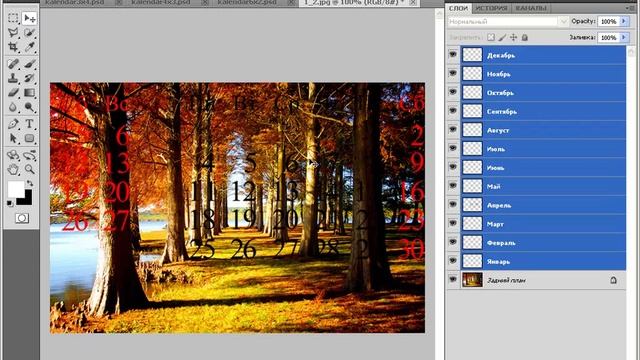
Task: Select the Eraser tool
Action: (13, 93)
